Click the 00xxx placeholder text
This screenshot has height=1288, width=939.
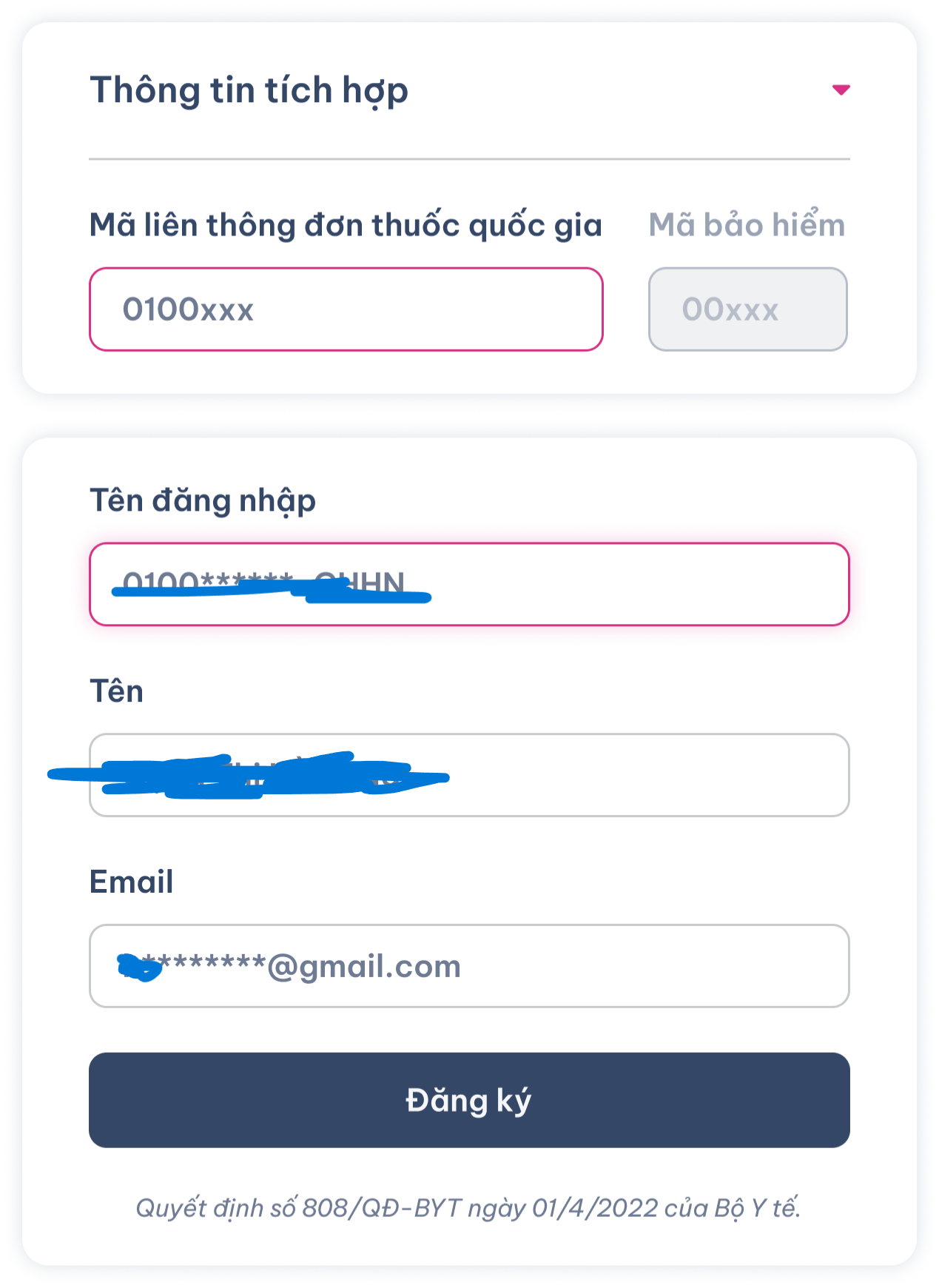tap(730, 309)
